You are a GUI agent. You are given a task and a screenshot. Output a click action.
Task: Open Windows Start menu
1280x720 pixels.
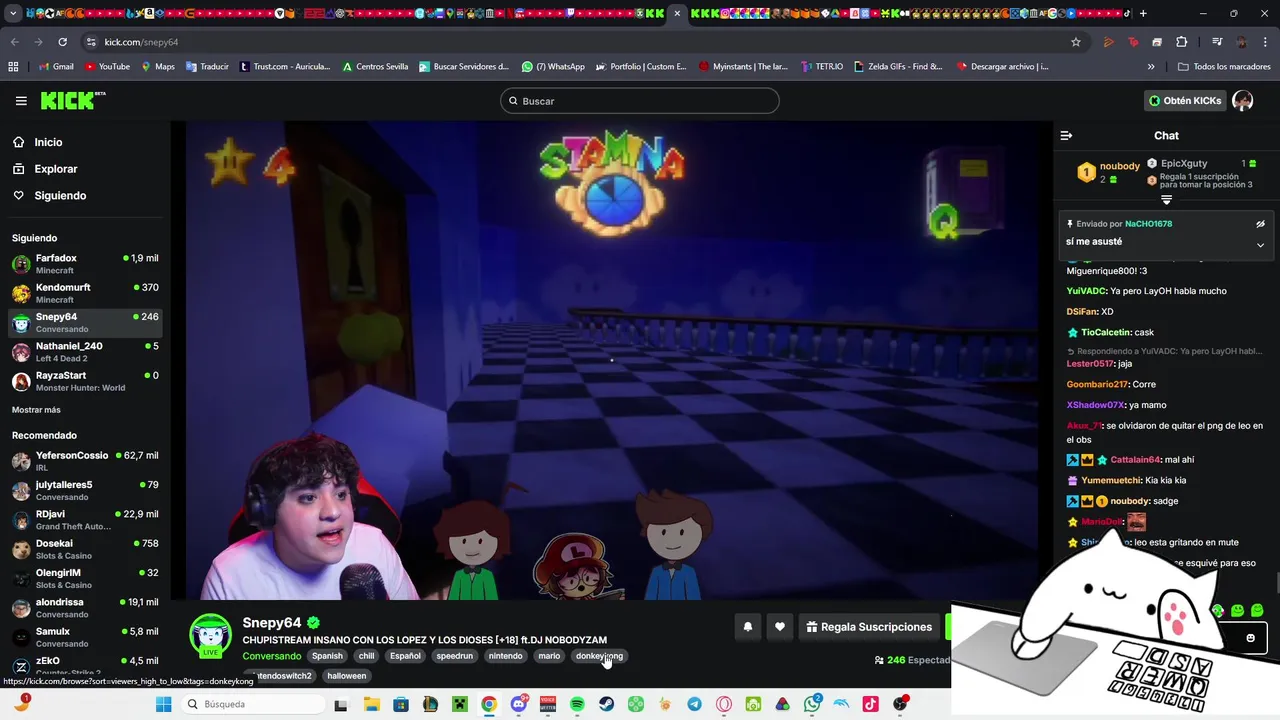164,704
